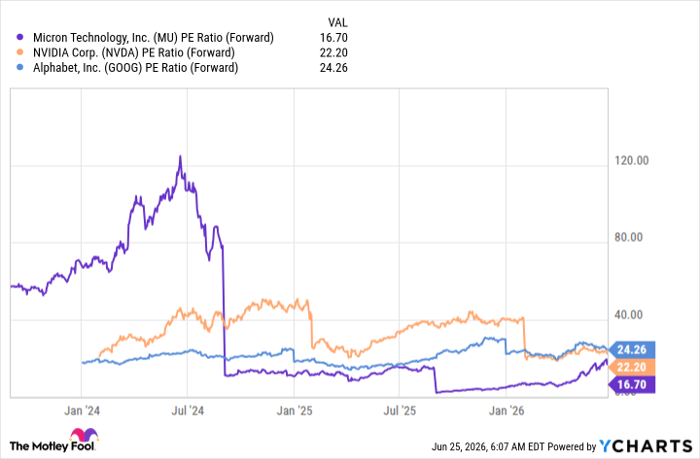
Task: Click the orange NVIDIA legend dot
Action: coord(20,53)
